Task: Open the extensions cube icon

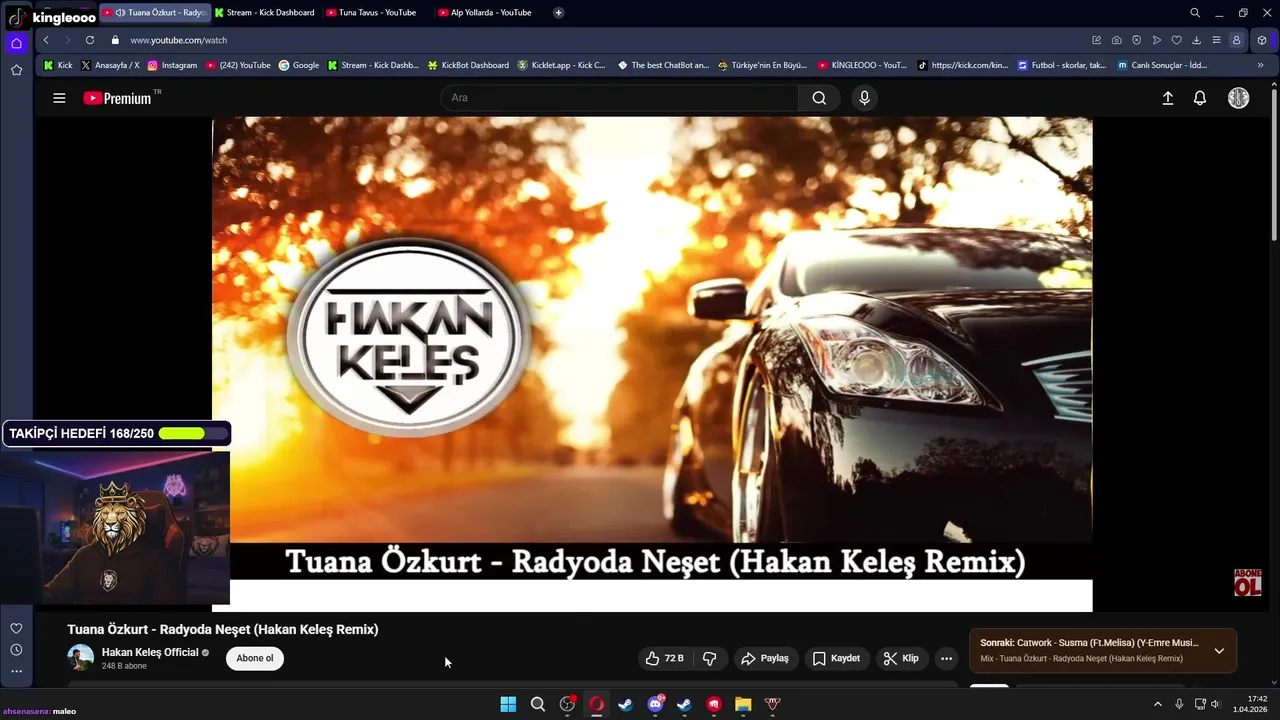Action: tap(1262, 40)
